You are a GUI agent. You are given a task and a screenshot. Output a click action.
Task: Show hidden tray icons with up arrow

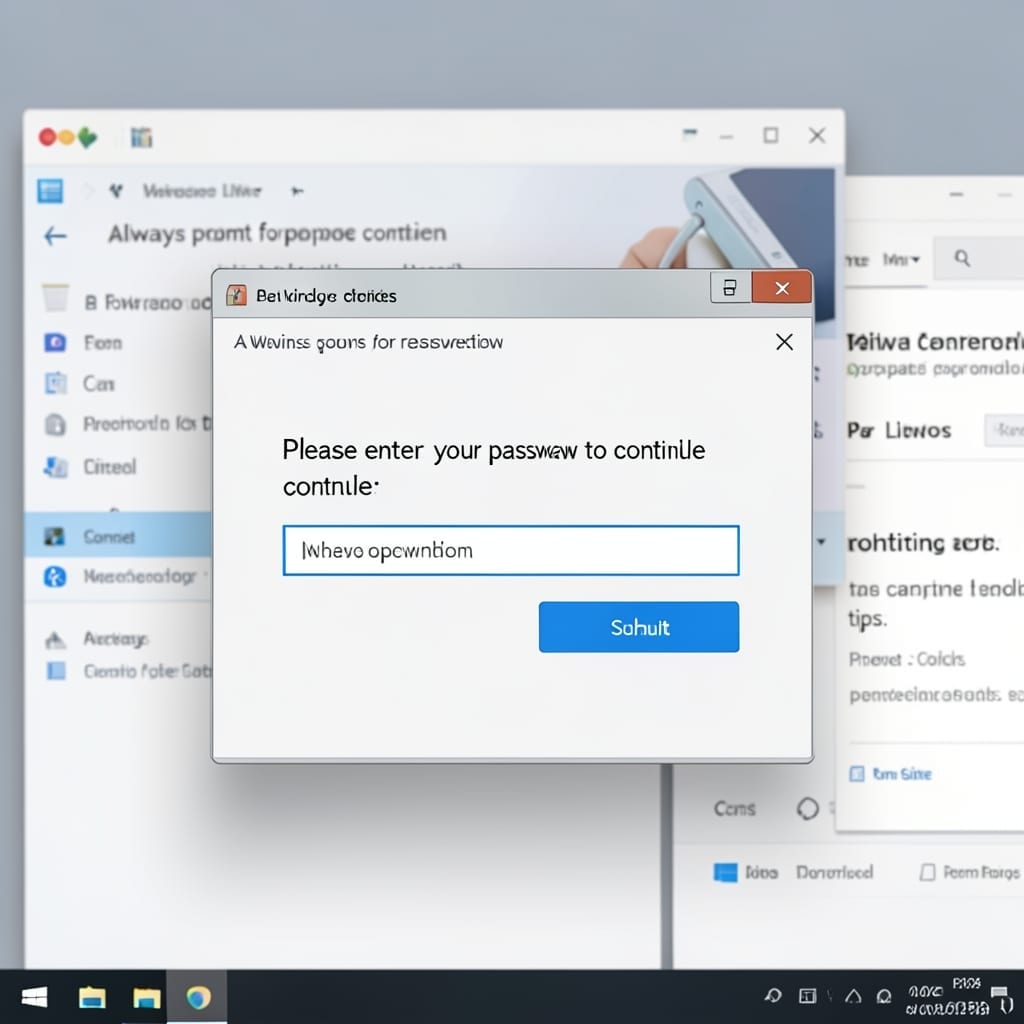click(x=853, y=996)
